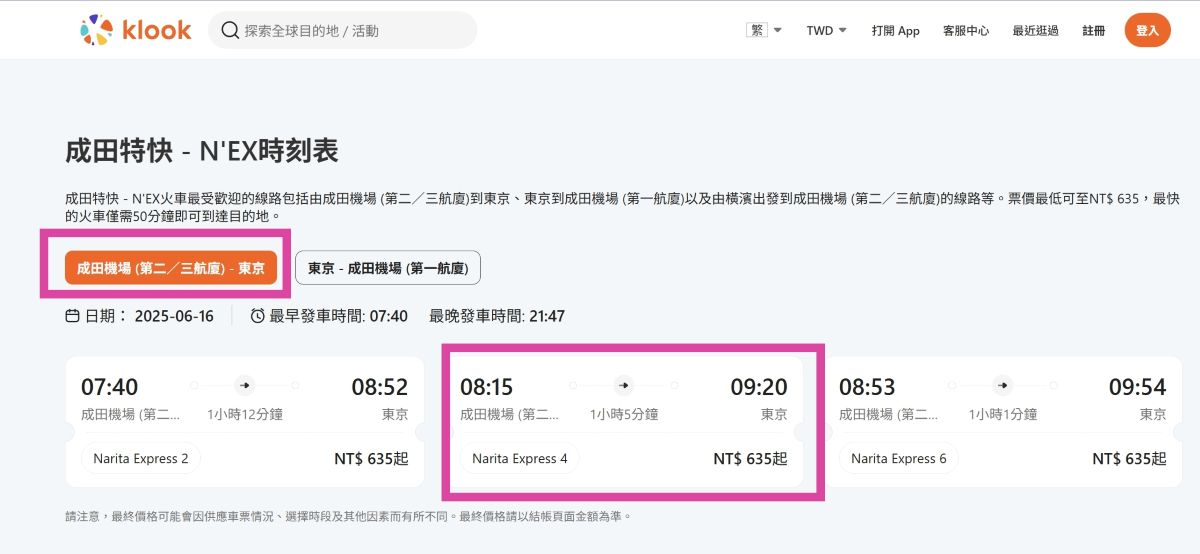Click the arrow icon in the 07:40 card
This screenshot has width=1200, height=554.
pos(245,385)
